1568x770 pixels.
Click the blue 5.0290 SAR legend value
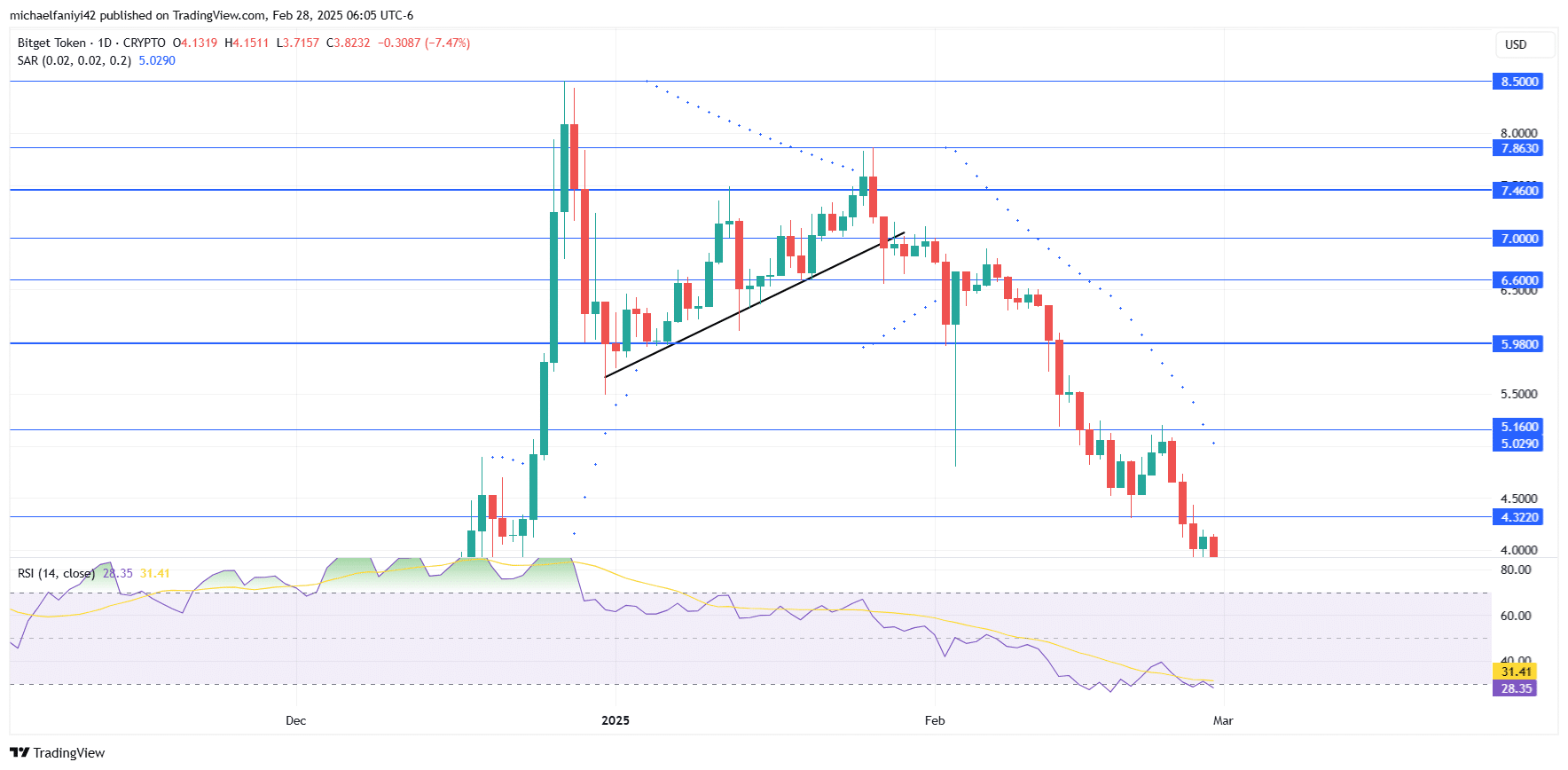[x=157, y=60]
